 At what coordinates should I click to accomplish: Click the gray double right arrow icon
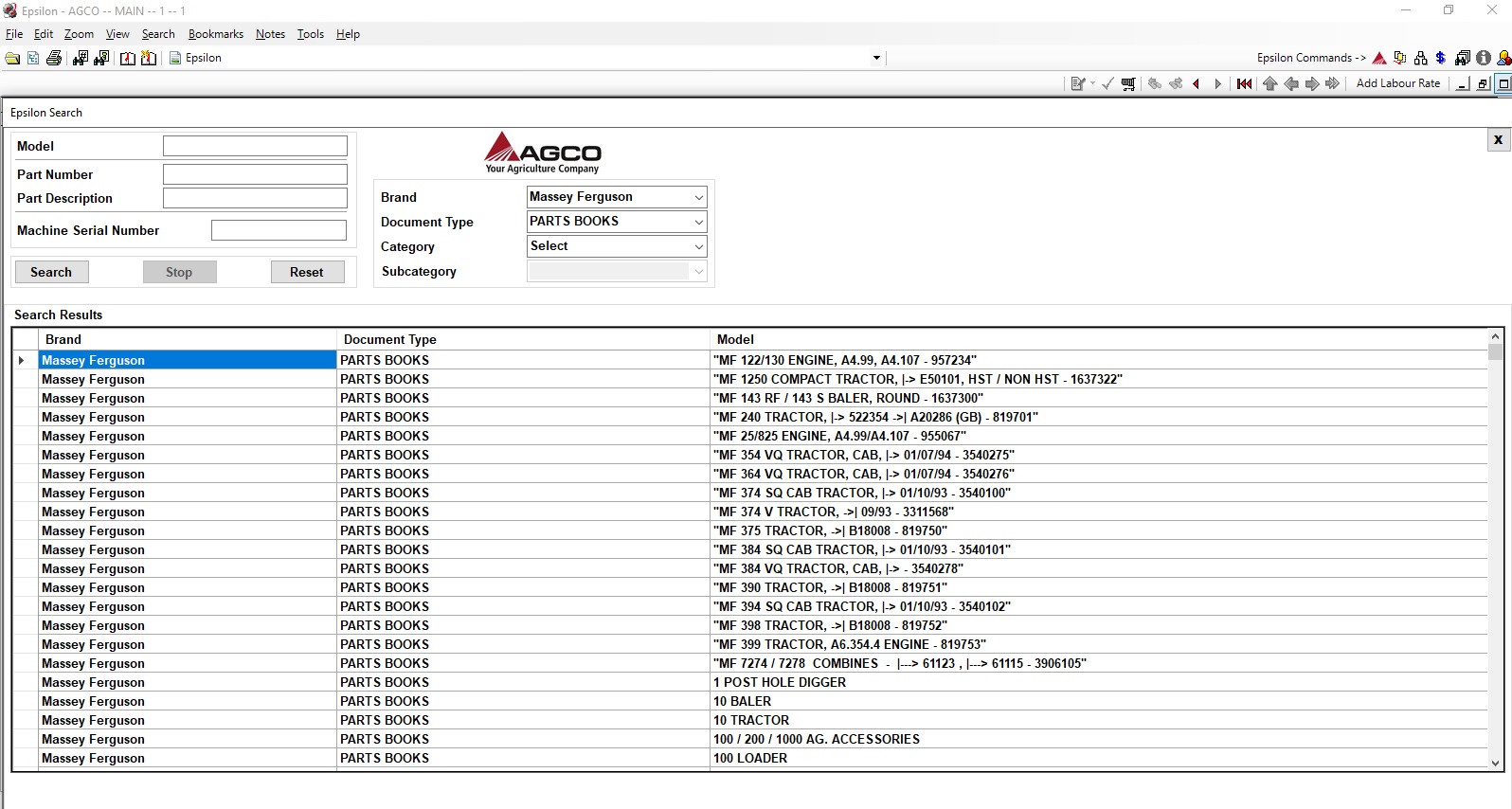point(1333,83)
